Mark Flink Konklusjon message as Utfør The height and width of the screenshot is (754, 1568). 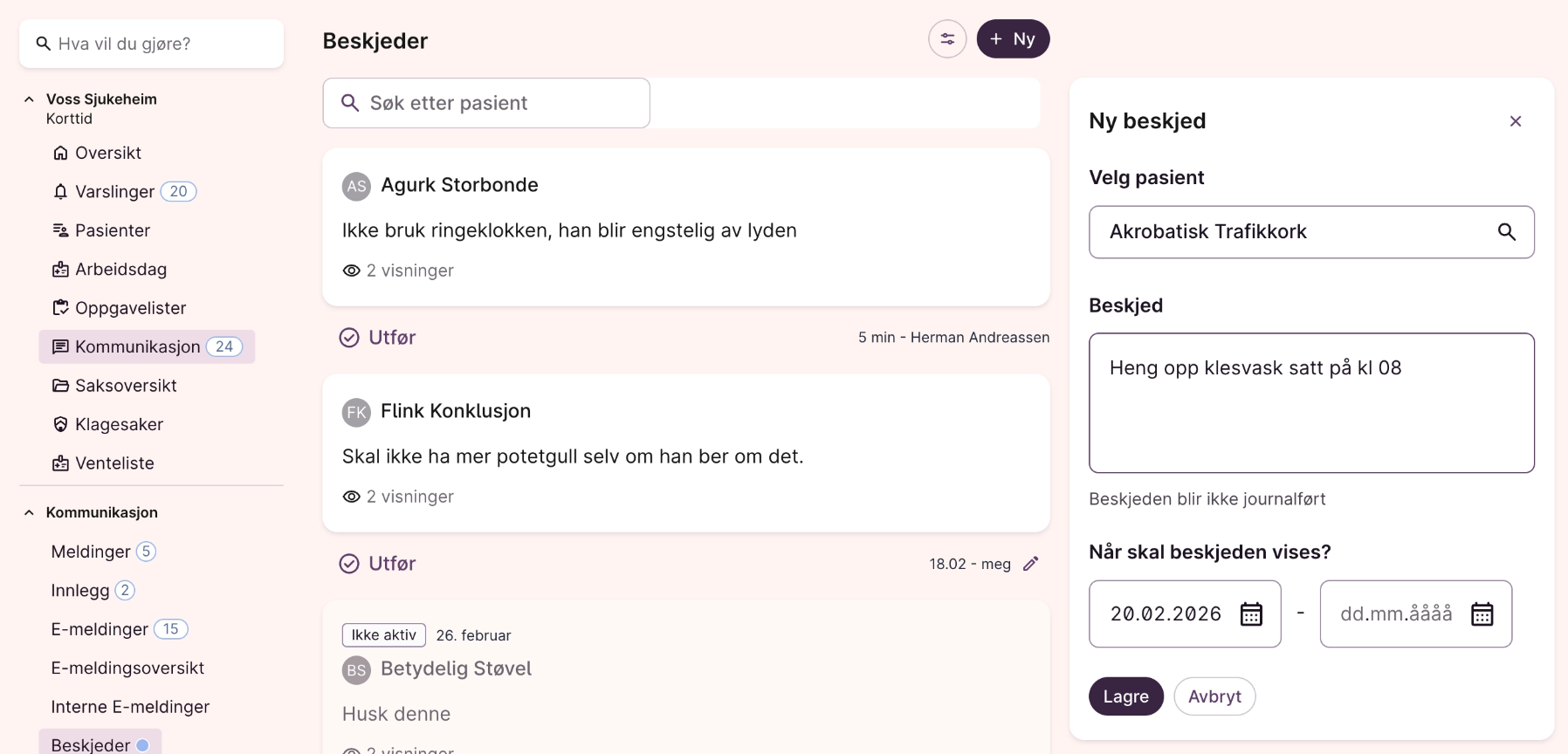click(x=378, y=564)
